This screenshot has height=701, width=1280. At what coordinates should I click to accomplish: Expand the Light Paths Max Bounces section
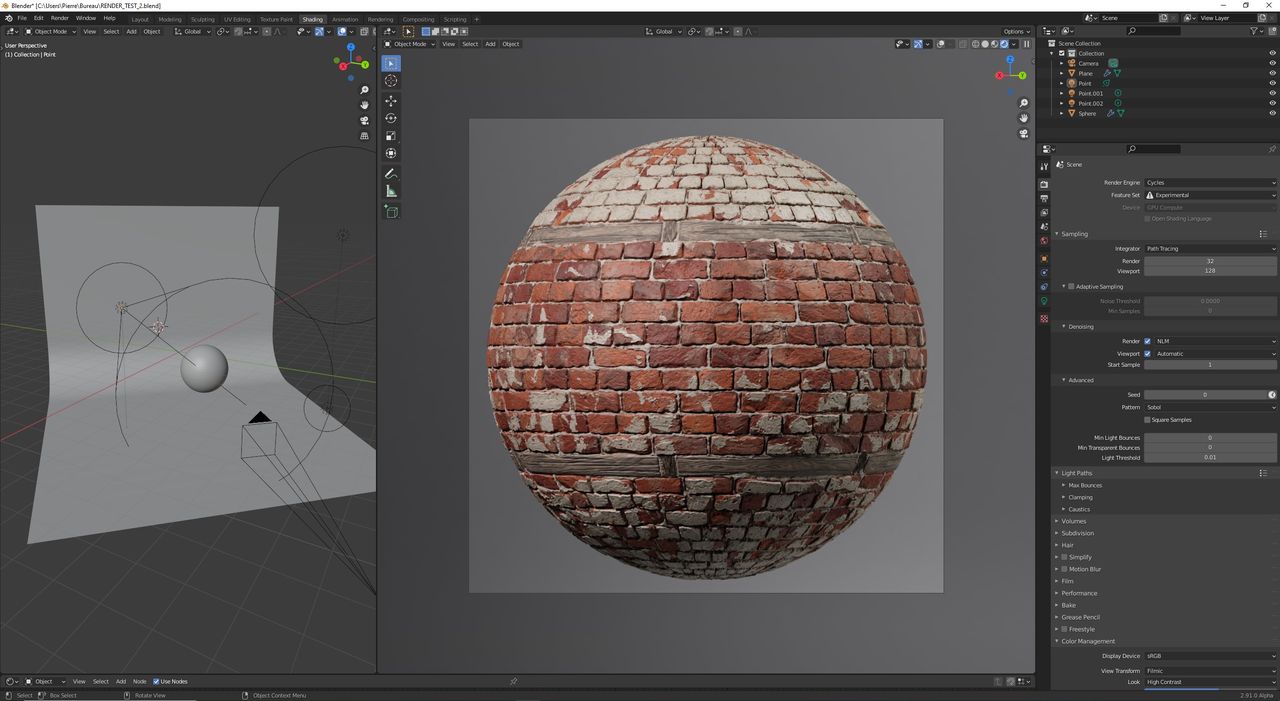pyautogui.click(x=1085, y=485)
